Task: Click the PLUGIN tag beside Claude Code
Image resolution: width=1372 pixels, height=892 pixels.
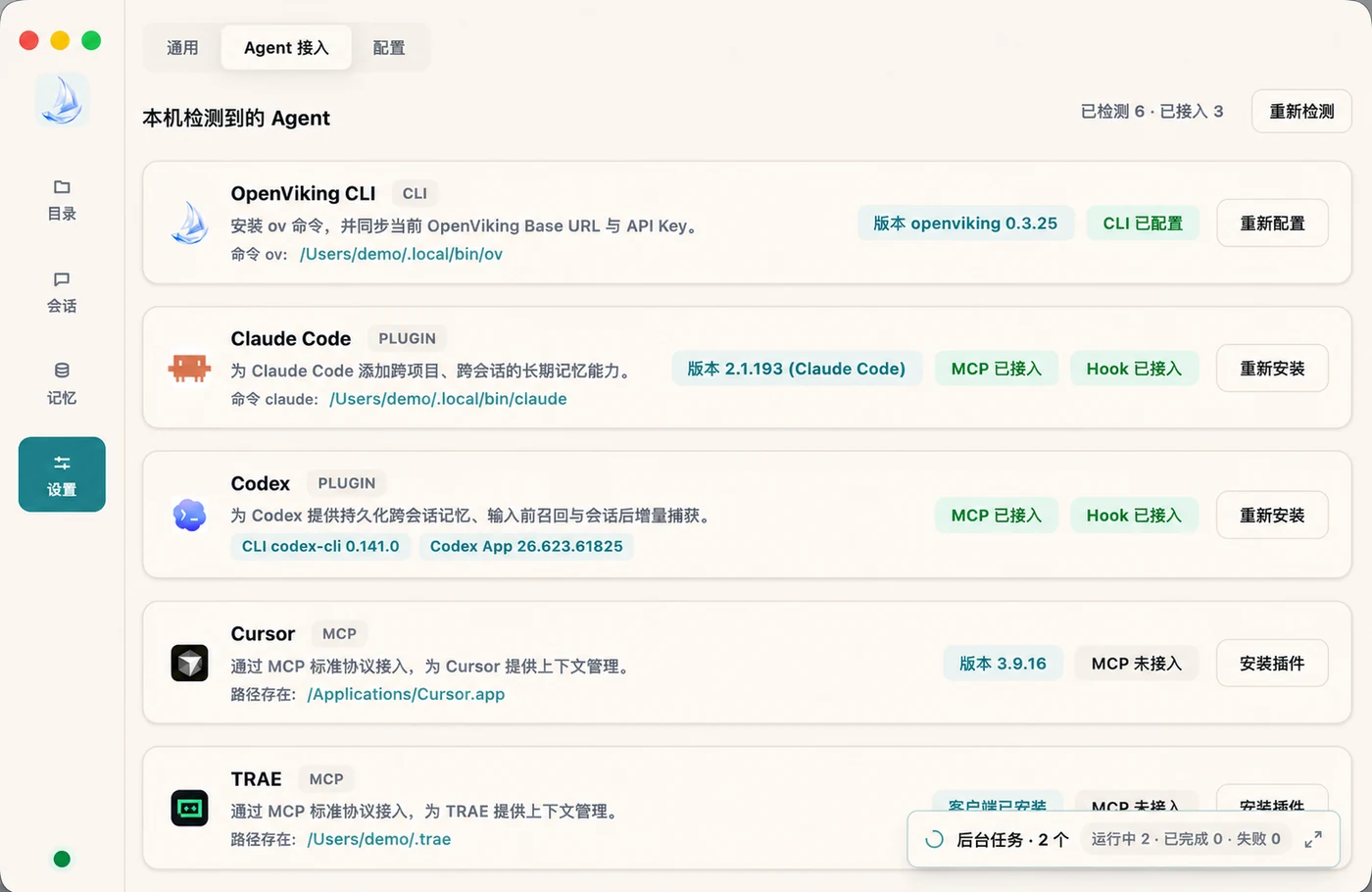Action: (407, 339)
